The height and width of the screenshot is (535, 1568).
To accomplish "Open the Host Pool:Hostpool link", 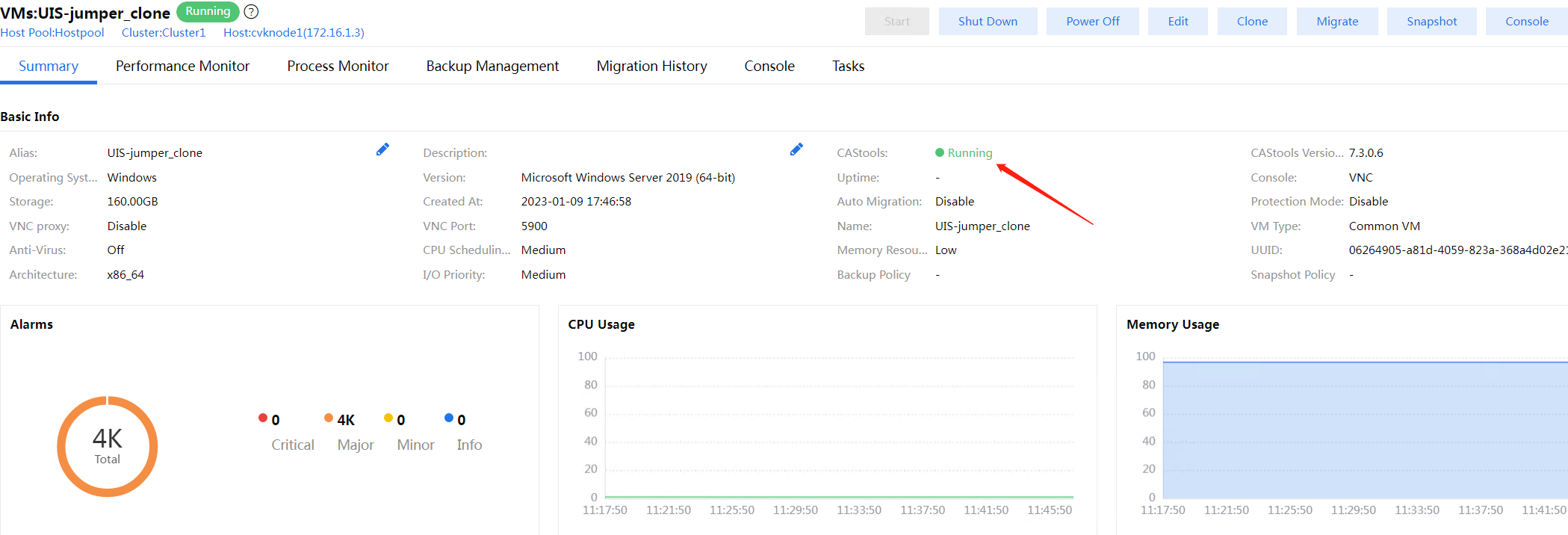I will (x=52, y=33).
